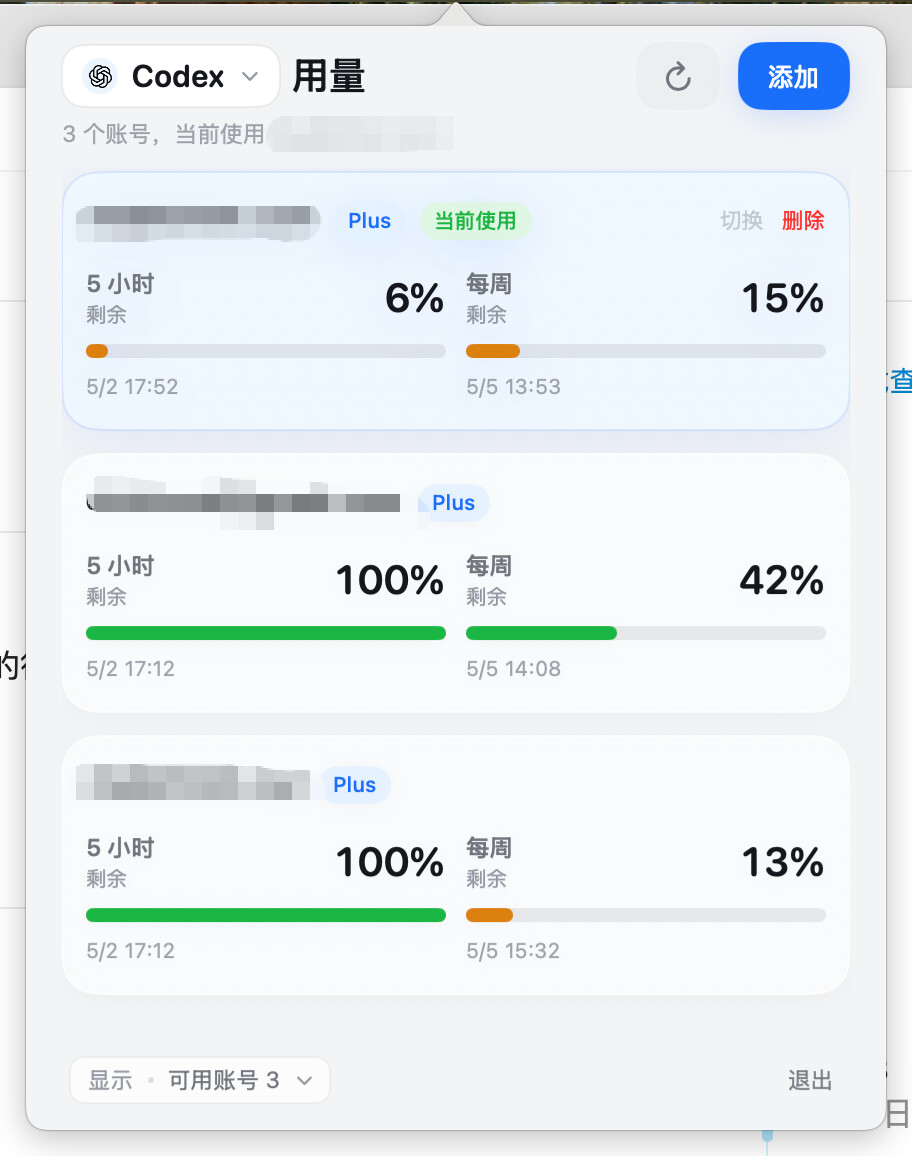Select the third account card
912x1156 pixels.
coord(456,865)
